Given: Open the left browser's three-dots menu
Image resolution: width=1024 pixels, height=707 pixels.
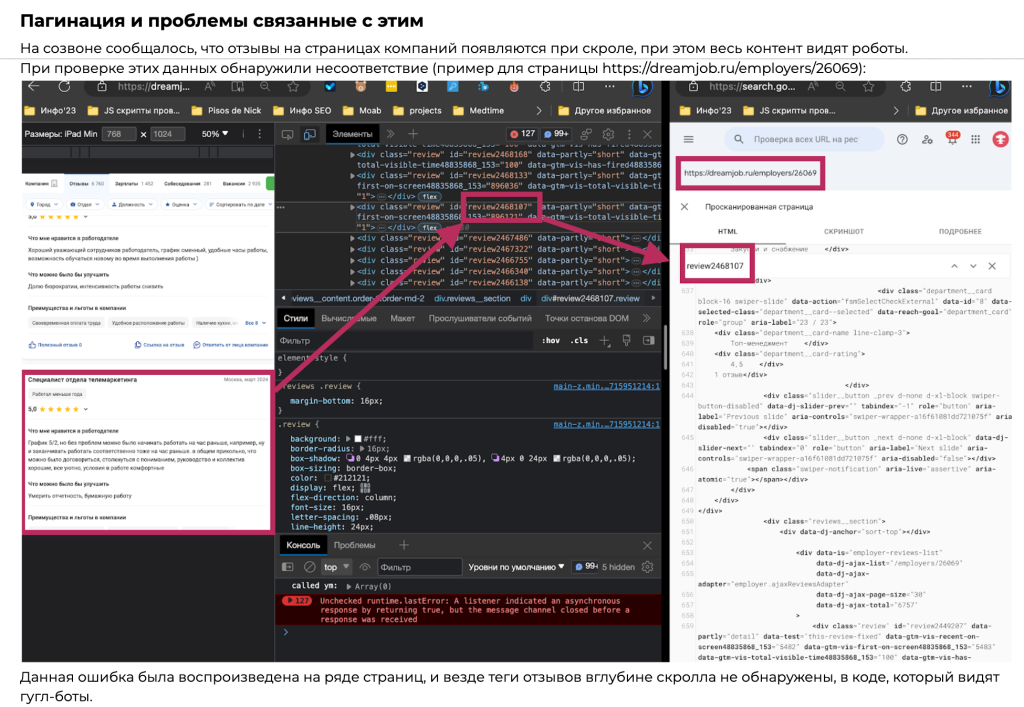Looking at the screenshot, I should tap(609, 87).
